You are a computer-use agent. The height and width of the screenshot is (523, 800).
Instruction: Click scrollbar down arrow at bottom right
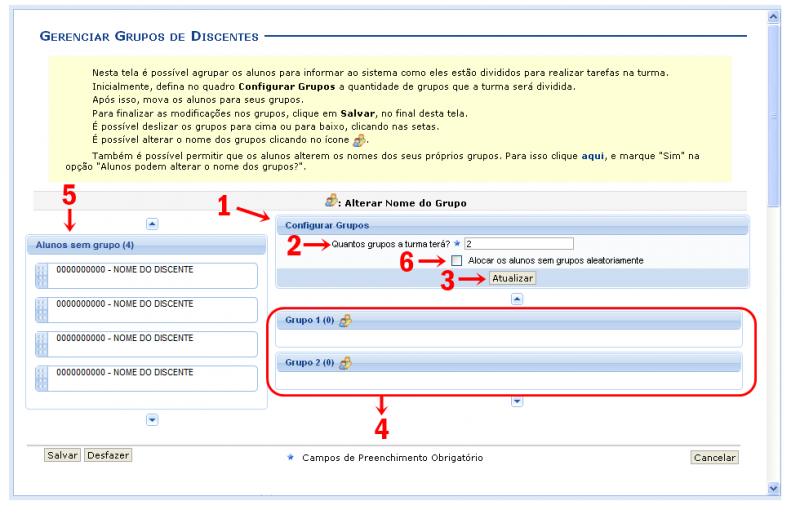pyautogui.click(x=773, y=488)
